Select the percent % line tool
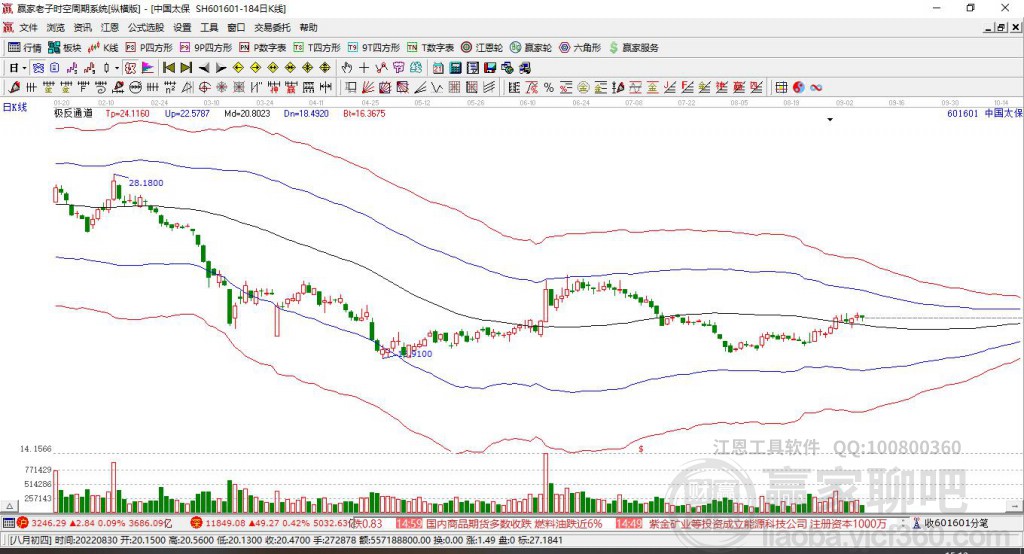The height and width of the screenshot is (554, 1024). (549, 88)
